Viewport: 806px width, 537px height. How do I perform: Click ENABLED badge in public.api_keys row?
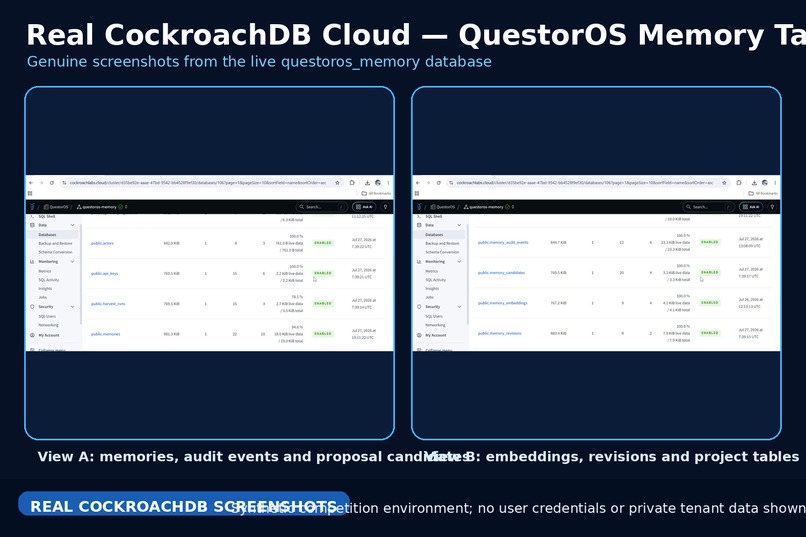tap(323, 273)
